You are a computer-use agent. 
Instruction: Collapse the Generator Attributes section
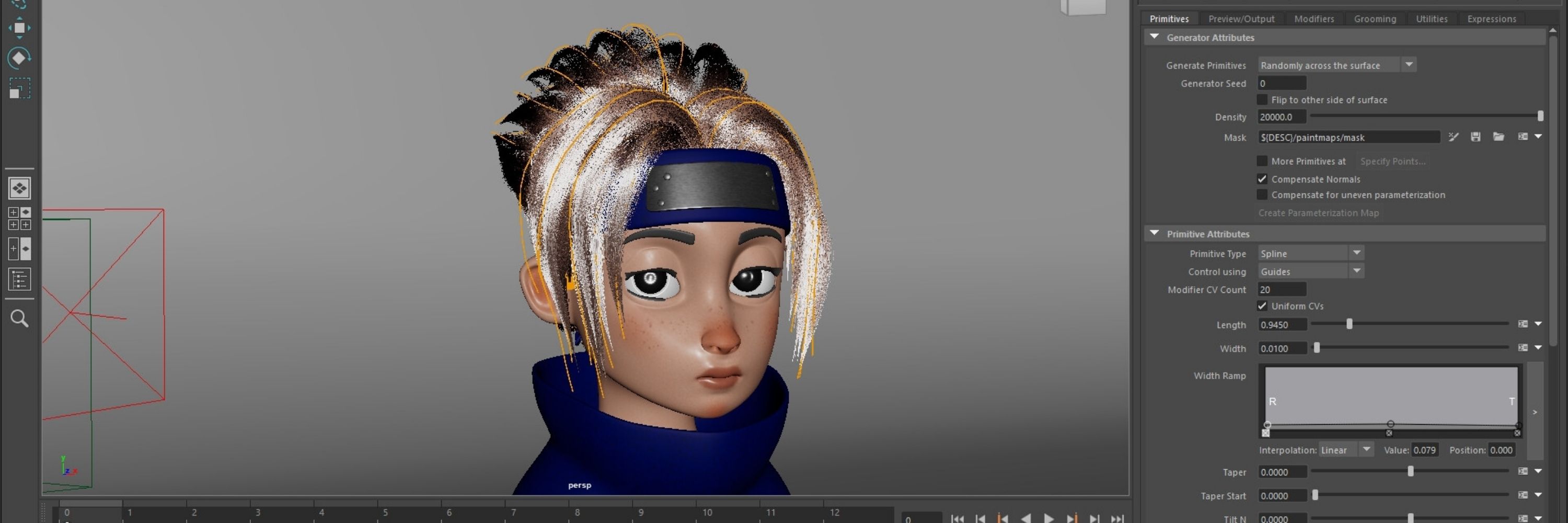(1154, 37)
